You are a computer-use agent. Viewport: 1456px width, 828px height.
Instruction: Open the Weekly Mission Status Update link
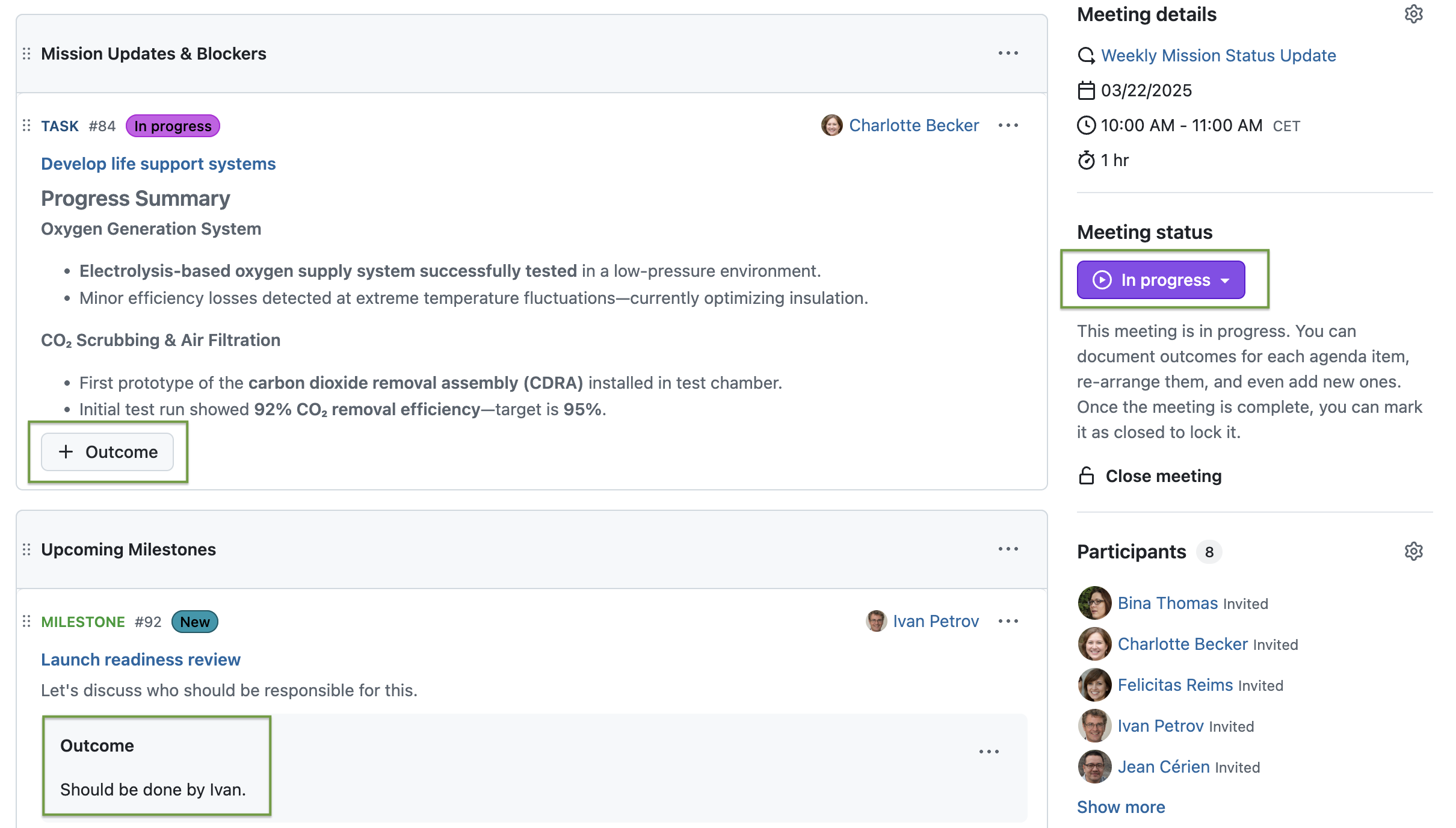pyautogui.click(x=1218, y=55)
